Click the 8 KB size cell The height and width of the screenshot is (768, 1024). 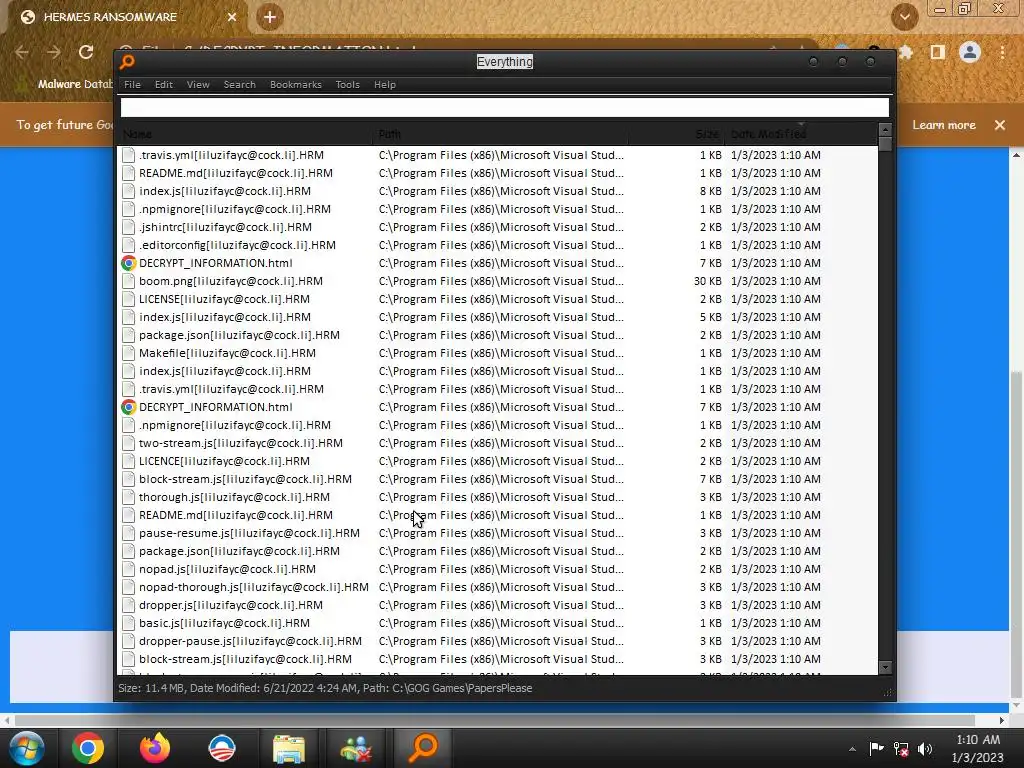[x=711, y=191]
